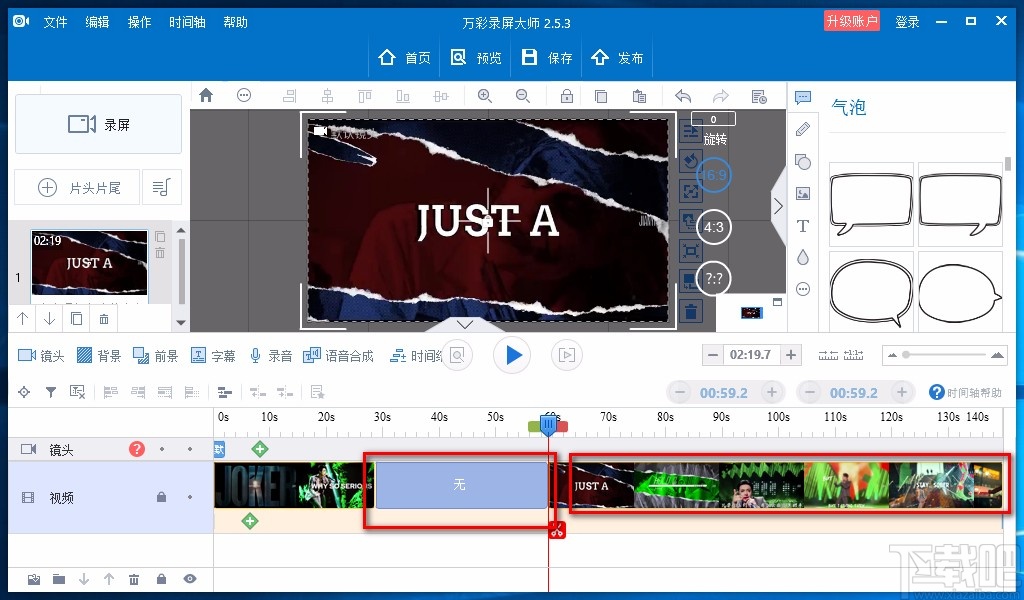Click the bottom-left trash delete icon

pyautogui.click(x=134, y=579)
